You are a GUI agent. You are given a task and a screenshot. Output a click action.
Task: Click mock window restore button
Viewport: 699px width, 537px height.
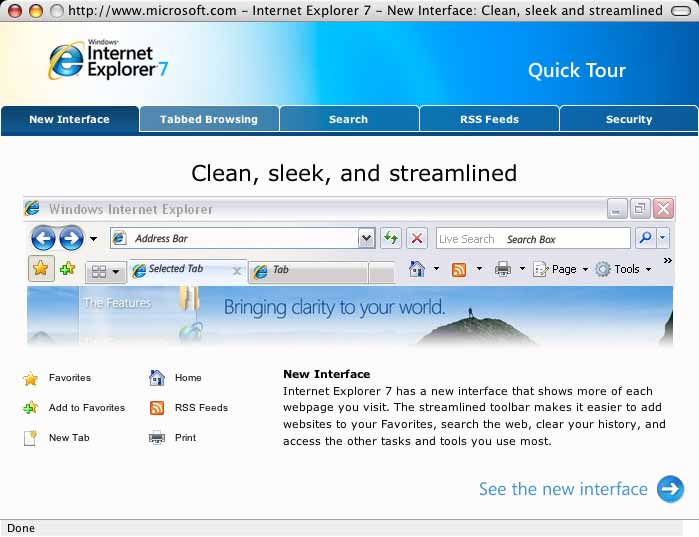[640, 209]
